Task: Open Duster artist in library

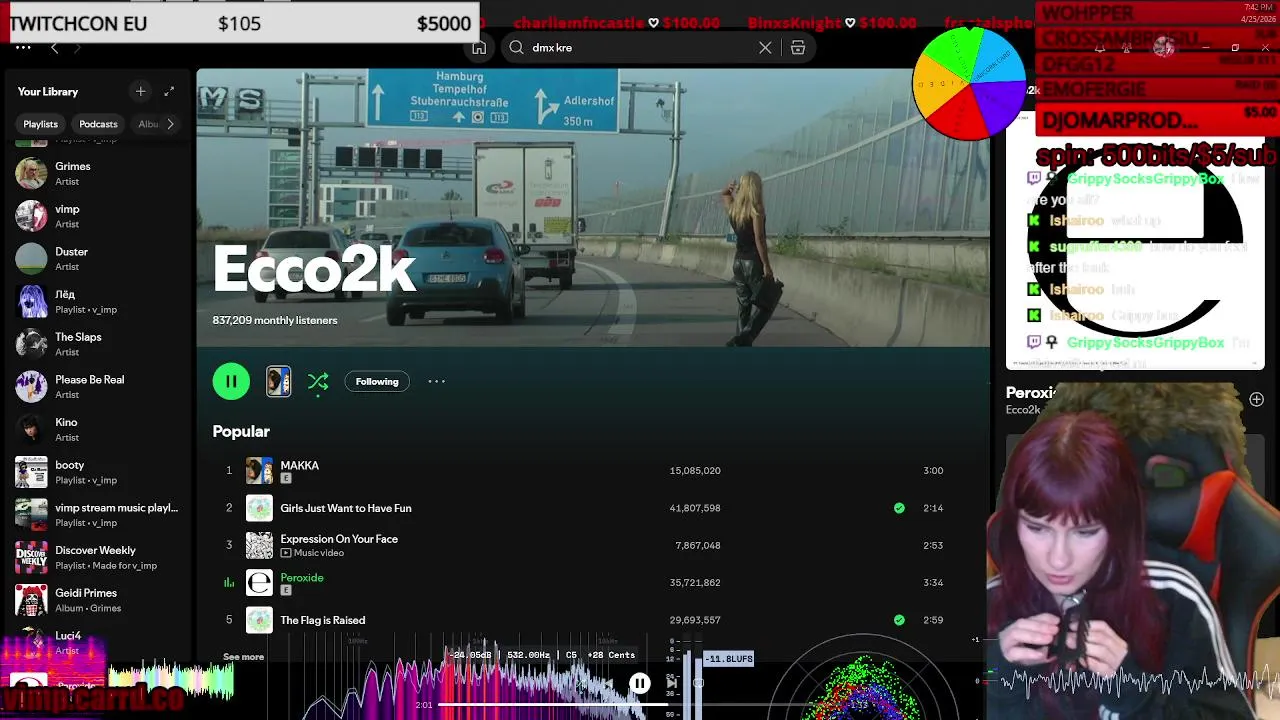Action: (96, 258)
